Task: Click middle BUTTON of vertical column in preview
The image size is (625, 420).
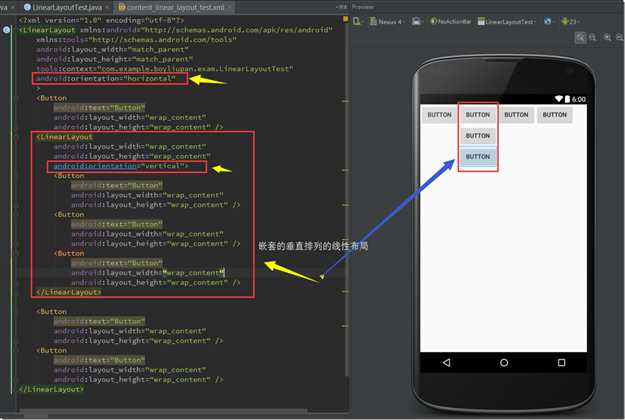Action: [x=478, y=136]
